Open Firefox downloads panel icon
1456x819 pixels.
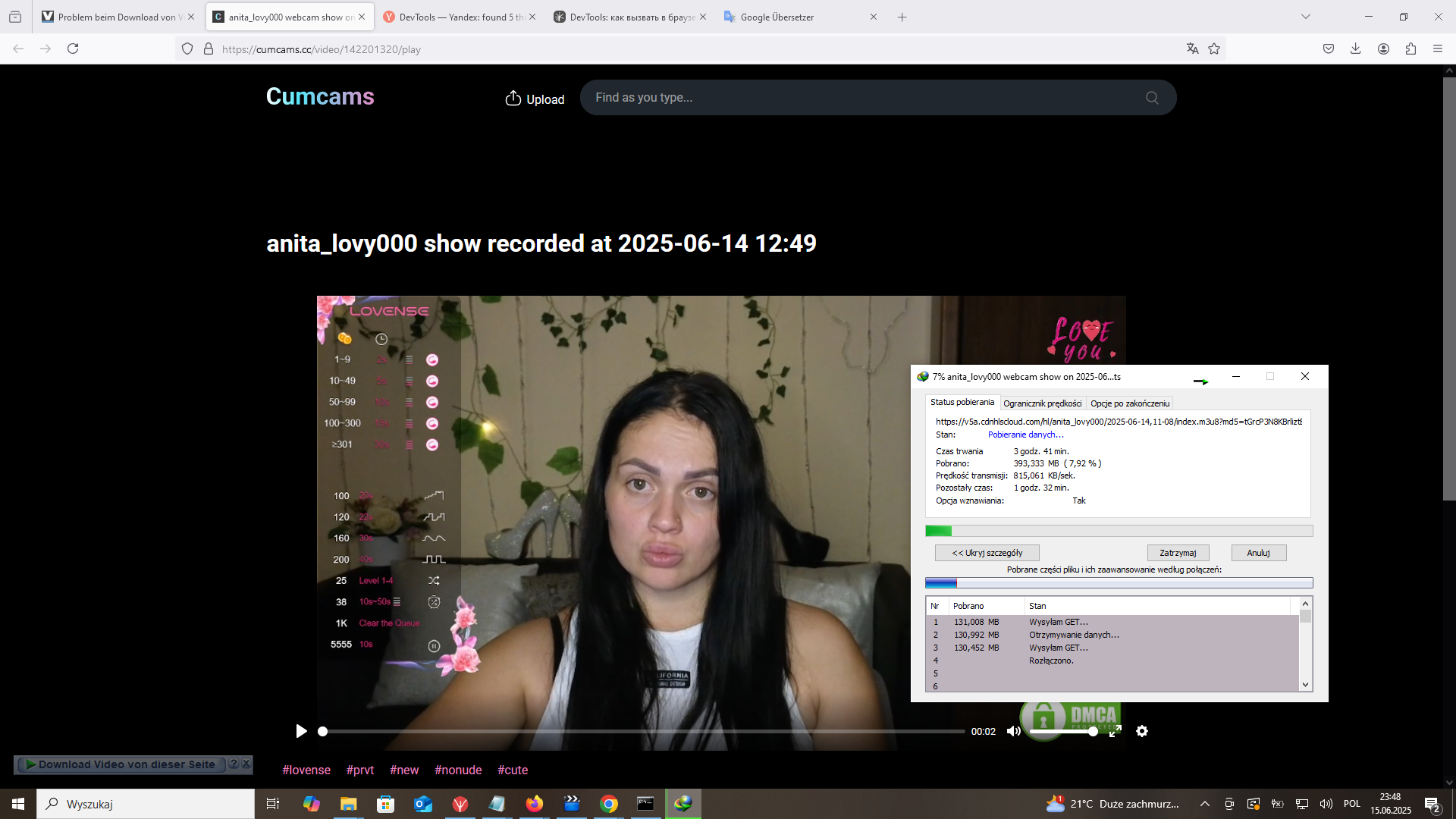(x=1356, y=49)
